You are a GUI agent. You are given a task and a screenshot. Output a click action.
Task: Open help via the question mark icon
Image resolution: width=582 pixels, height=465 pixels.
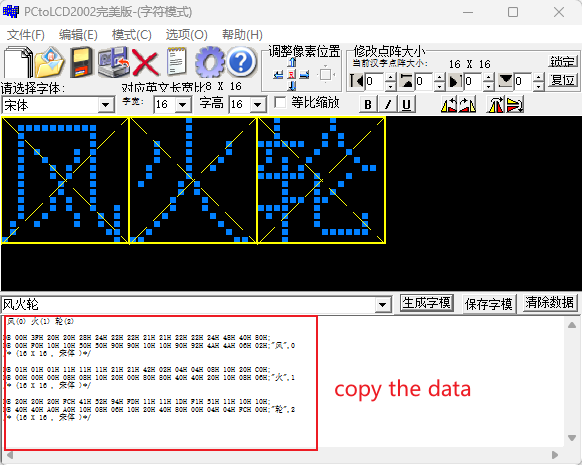click(241, 62)
